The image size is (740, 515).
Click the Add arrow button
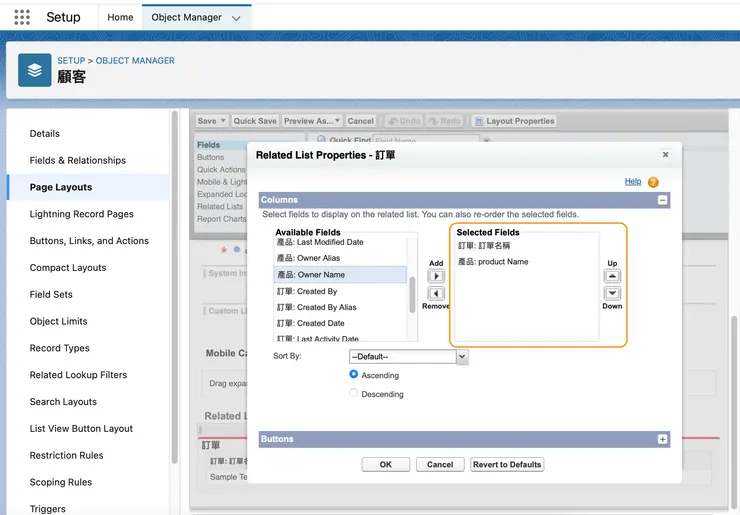pyautogui.click(x=436, y=276)
